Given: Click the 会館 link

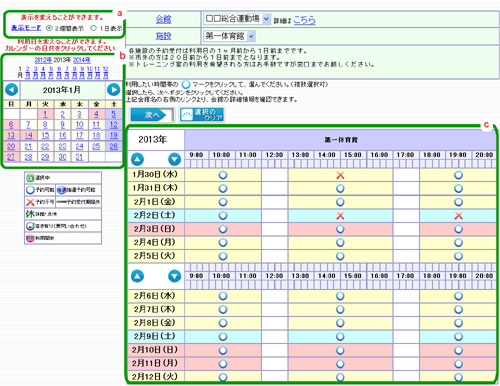Looking at the screenshot, I should [x=163, y=19].
